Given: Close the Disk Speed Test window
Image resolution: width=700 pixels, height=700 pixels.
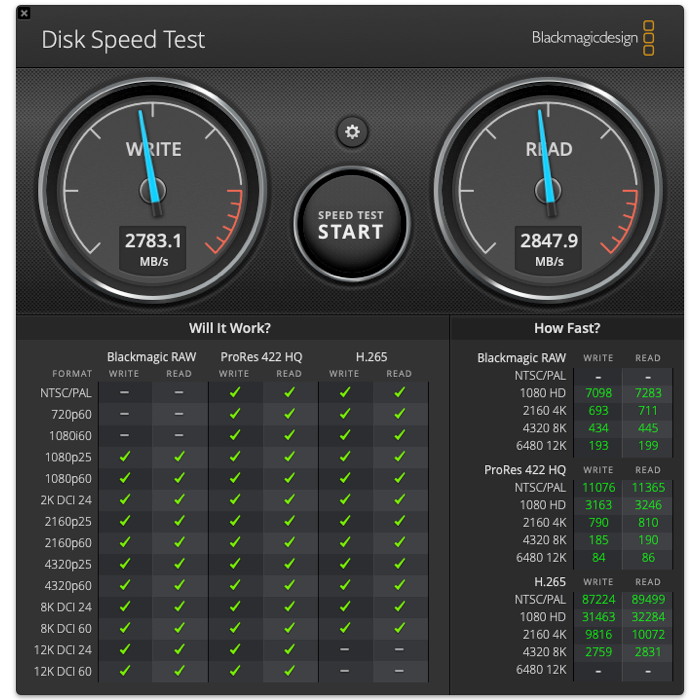Looking at the screenshot, I should click(x=24, y=13).
